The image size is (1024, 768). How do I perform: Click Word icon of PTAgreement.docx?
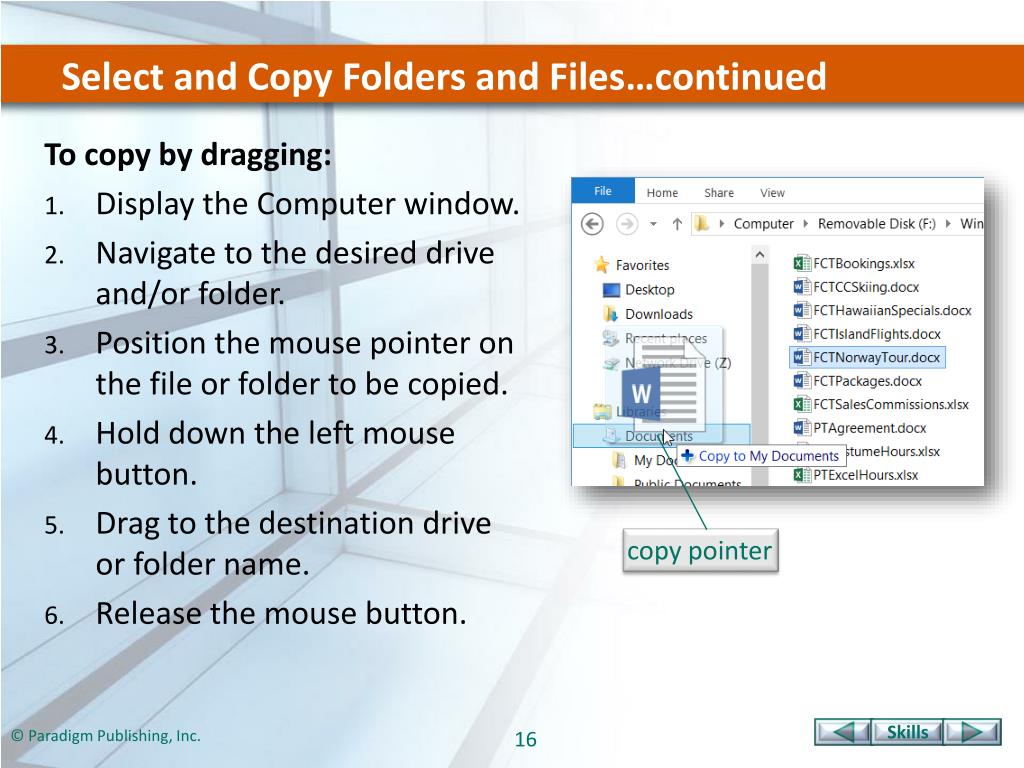(802, 428)
